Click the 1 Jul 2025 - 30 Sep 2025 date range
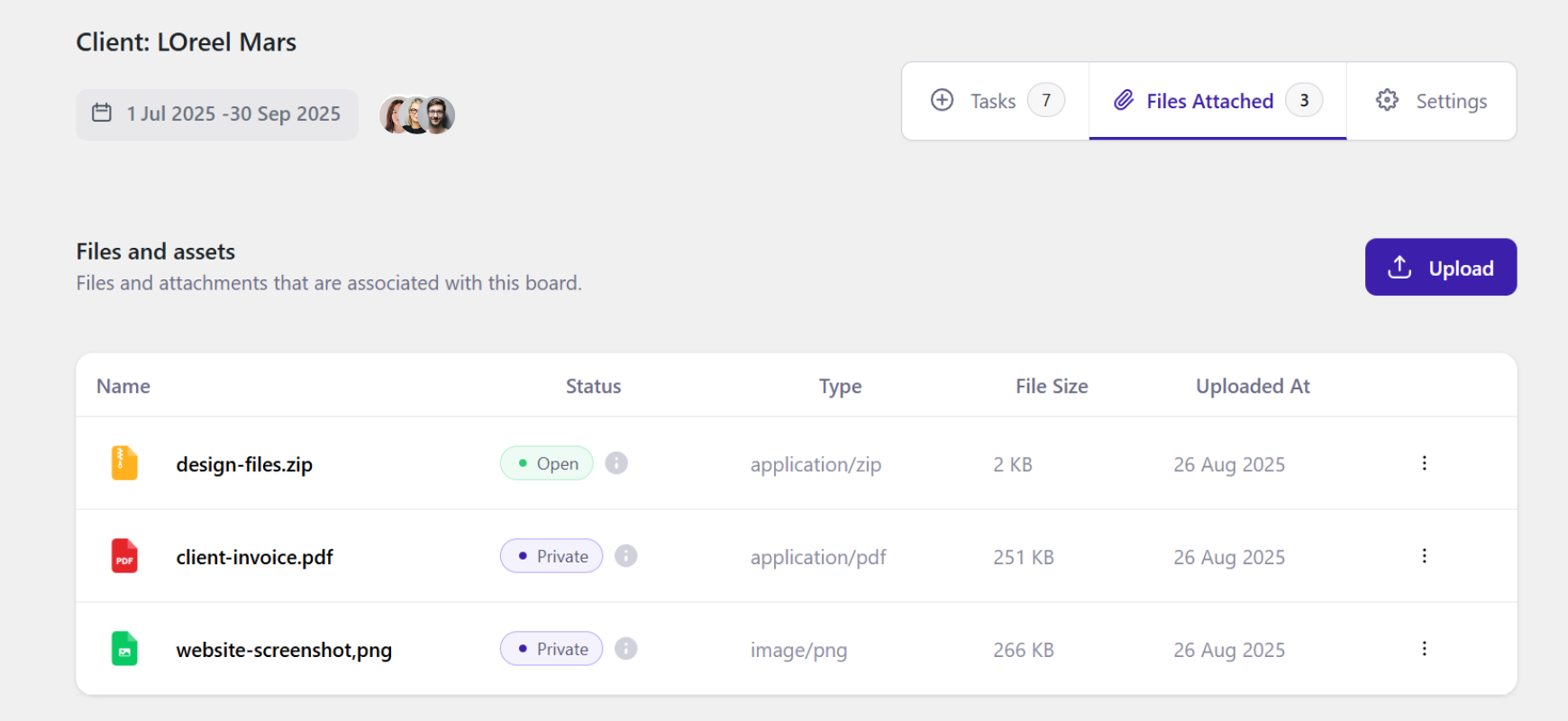Viewport: 1568px width, 721px height. 232,114
